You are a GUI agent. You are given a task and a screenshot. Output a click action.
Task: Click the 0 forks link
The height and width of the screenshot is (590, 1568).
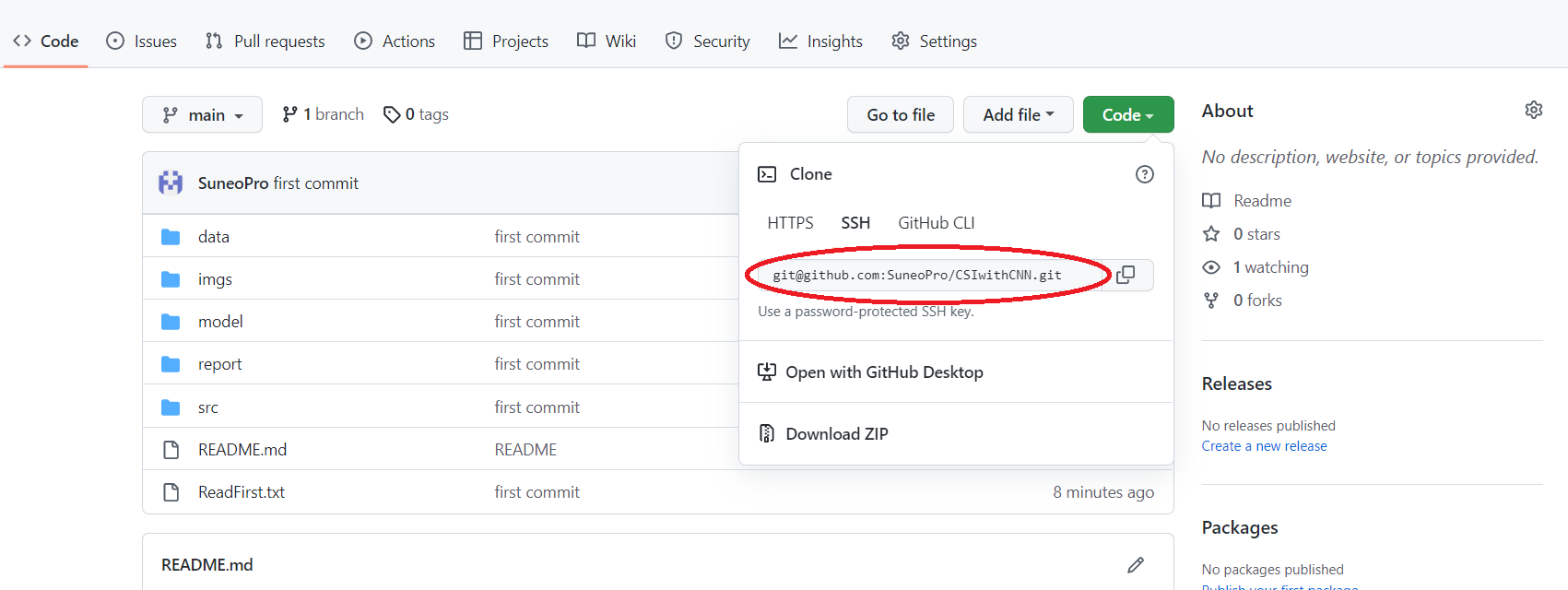tap(1257, 301)
